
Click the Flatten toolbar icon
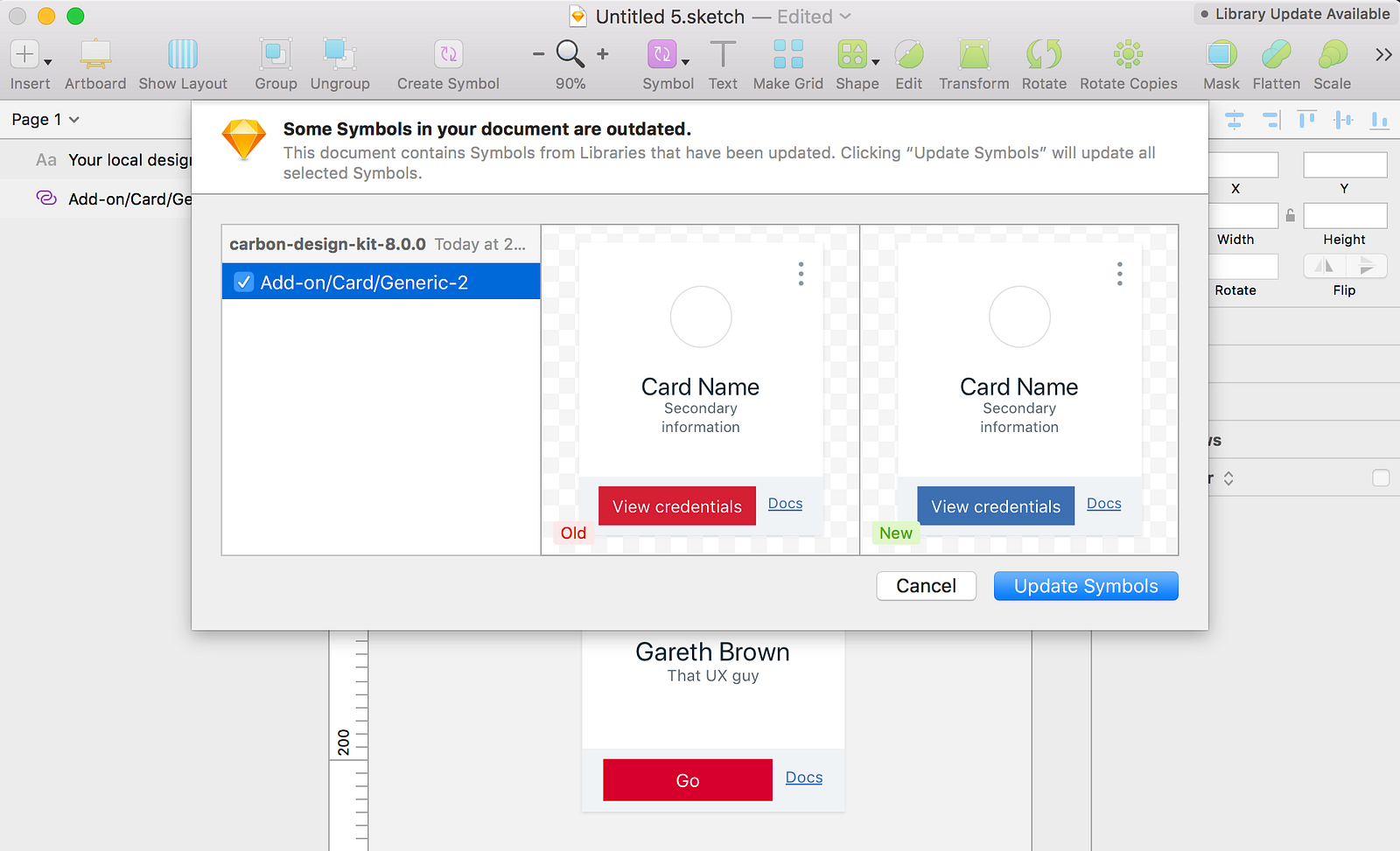[x=1277, y=54]
